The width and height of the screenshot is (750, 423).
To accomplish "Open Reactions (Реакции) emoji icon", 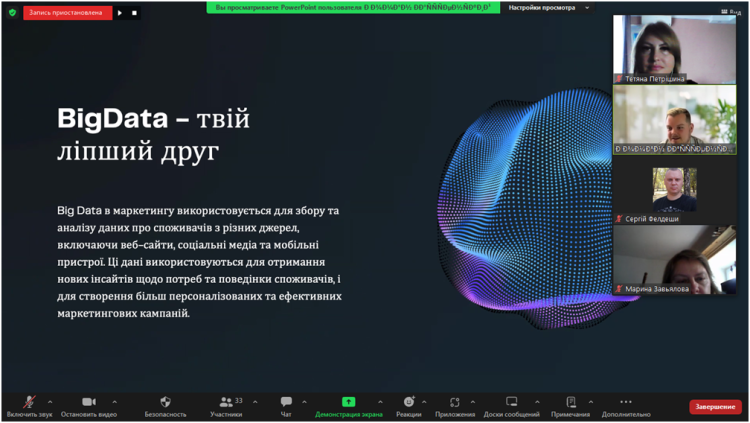I will (x=408, y=402).
